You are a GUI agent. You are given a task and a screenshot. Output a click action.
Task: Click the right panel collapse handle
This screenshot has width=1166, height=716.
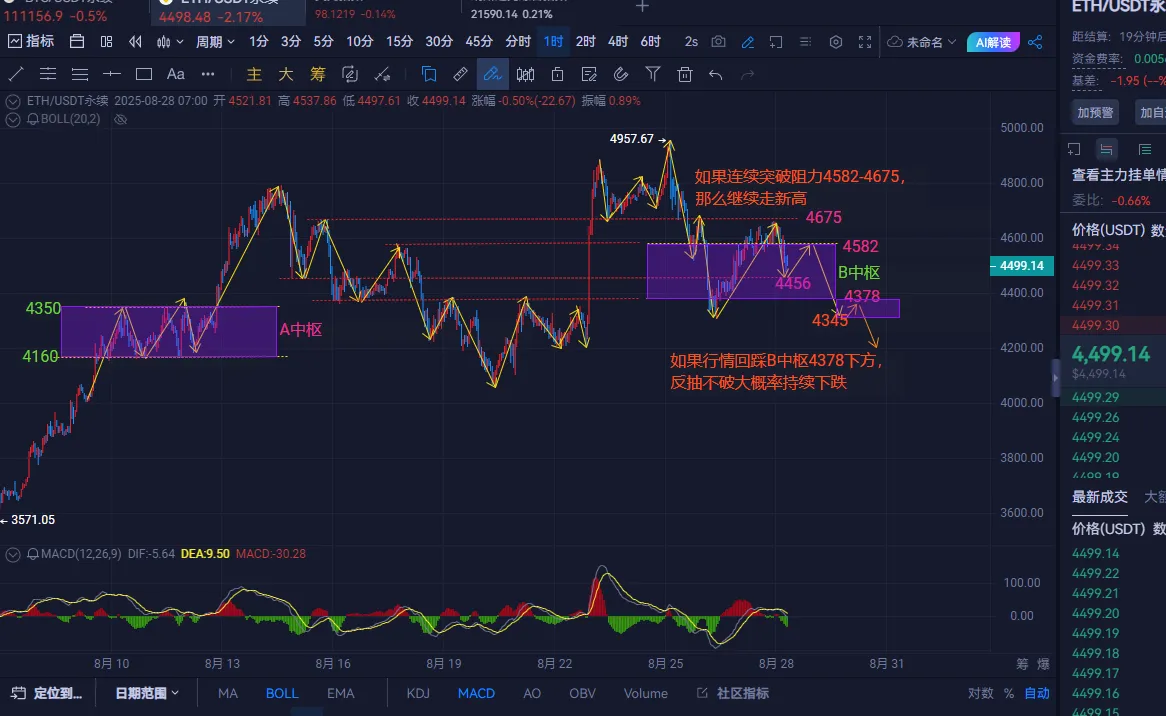(1055, 378)
